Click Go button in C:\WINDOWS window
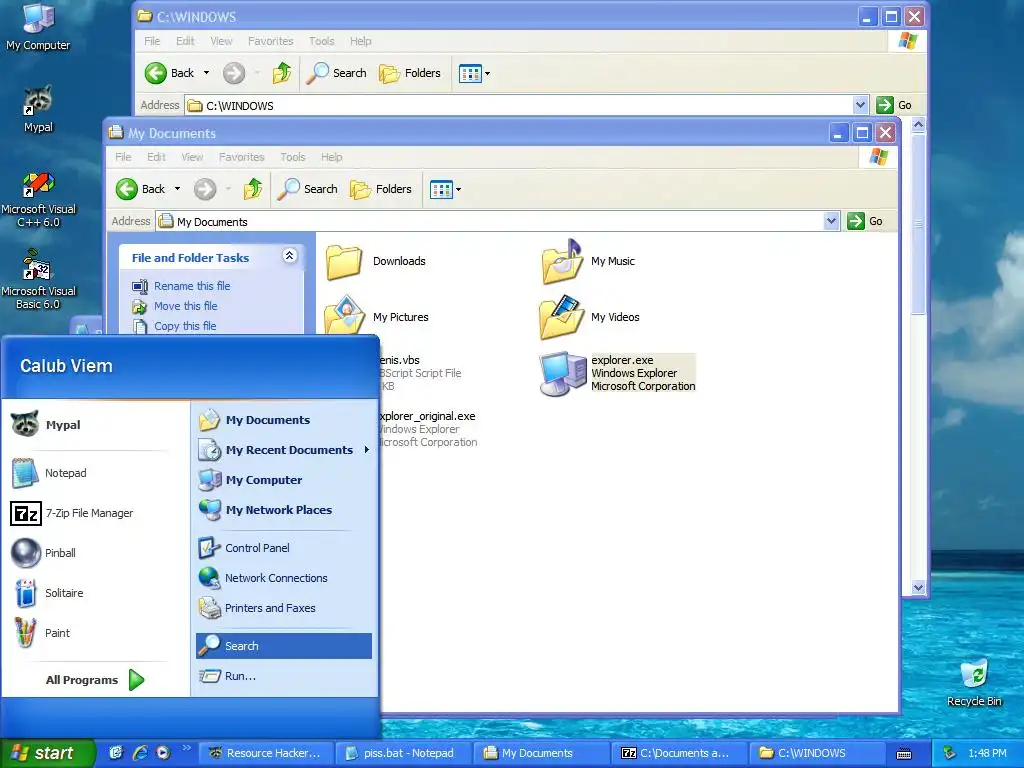 point(894,104)
